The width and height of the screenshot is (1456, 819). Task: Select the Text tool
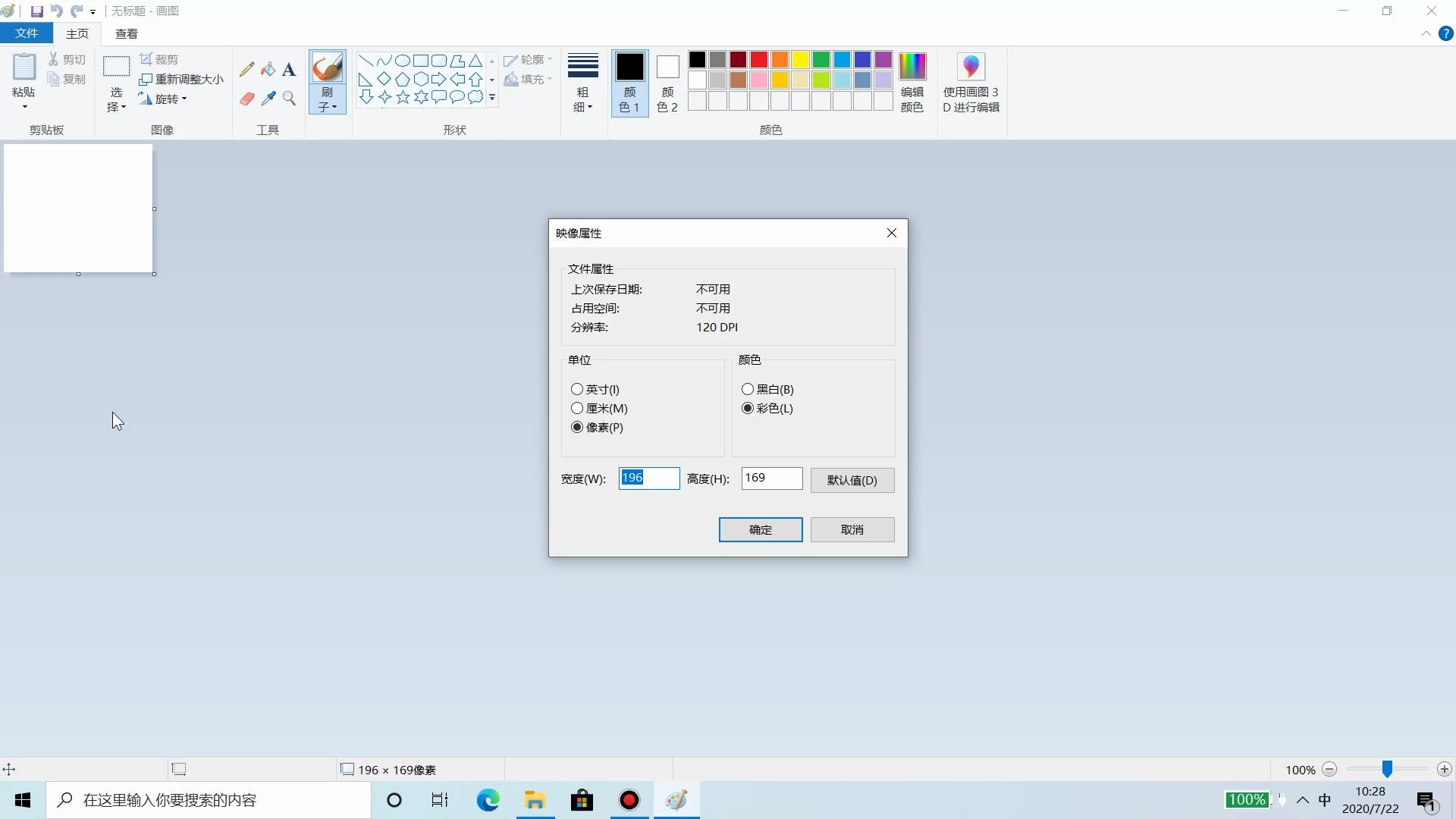pos(289,70)
